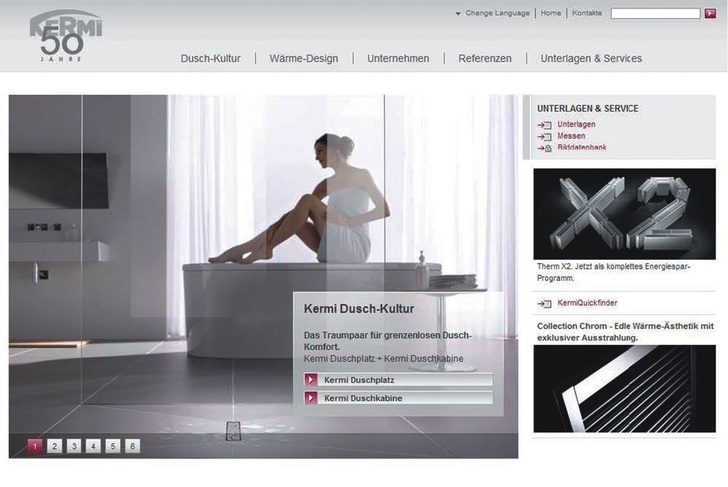The height and width of the screenshot is (487, 728).
Task: Click the Kermi Duschkabine button label
Action: 363,398
